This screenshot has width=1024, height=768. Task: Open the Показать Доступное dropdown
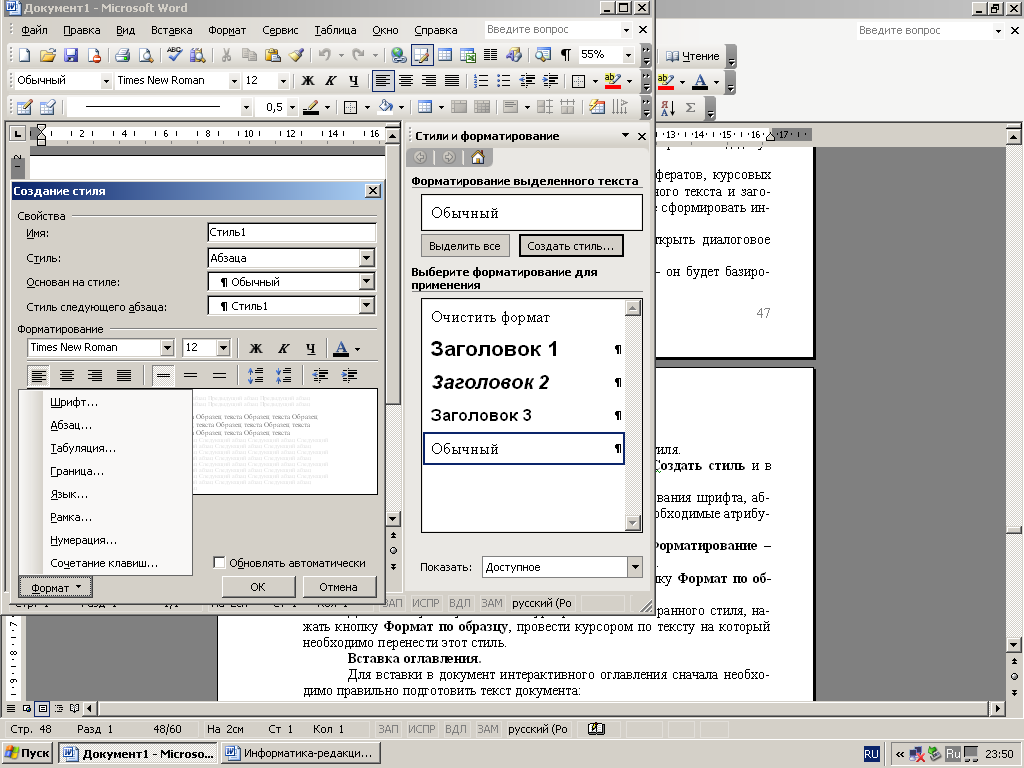click(x=635, y=567)
